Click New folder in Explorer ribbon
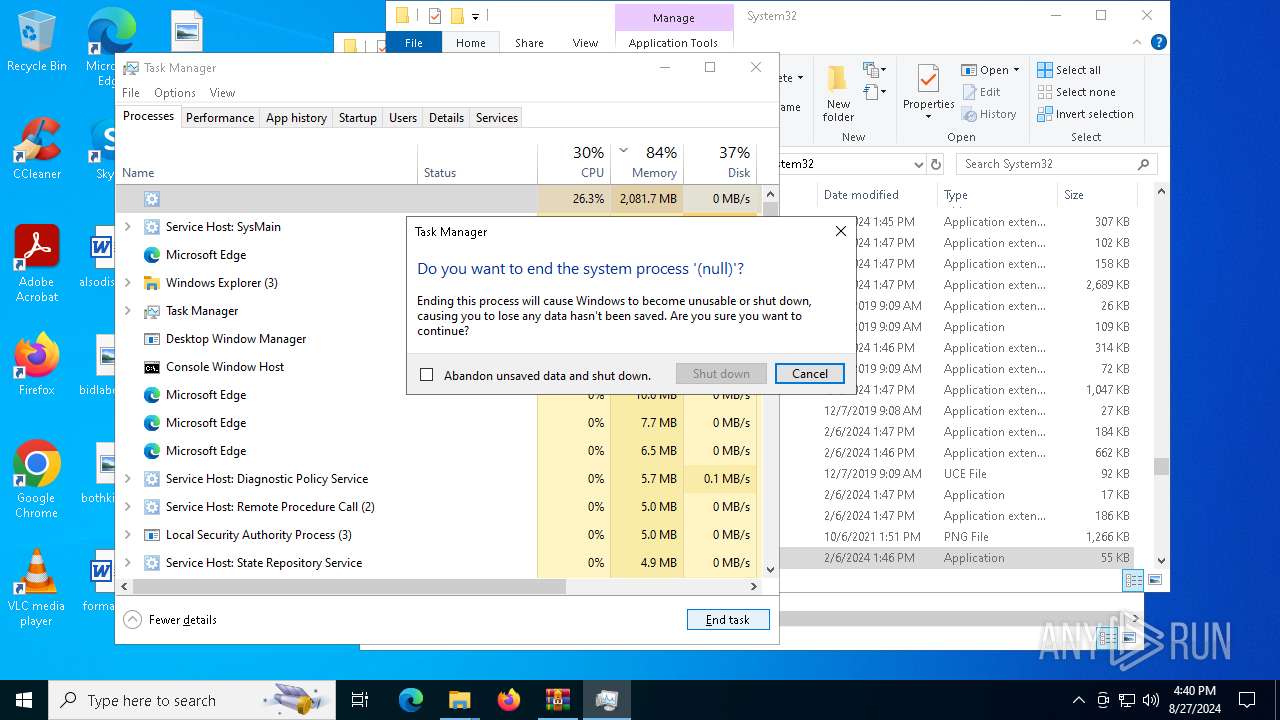This screenshot has width=1280, height=720. pos(838,95)
